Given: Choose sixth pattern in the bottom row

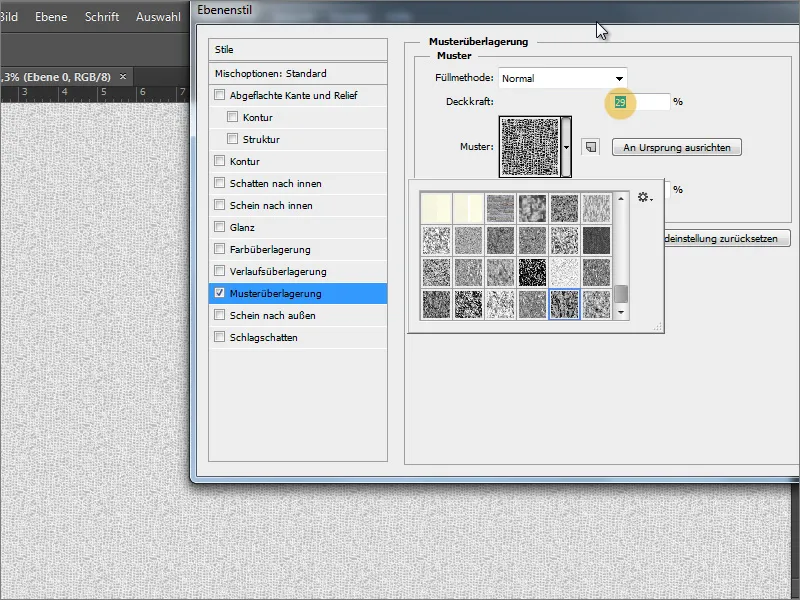Looking at the screenshot, I should tap(596, 305).
